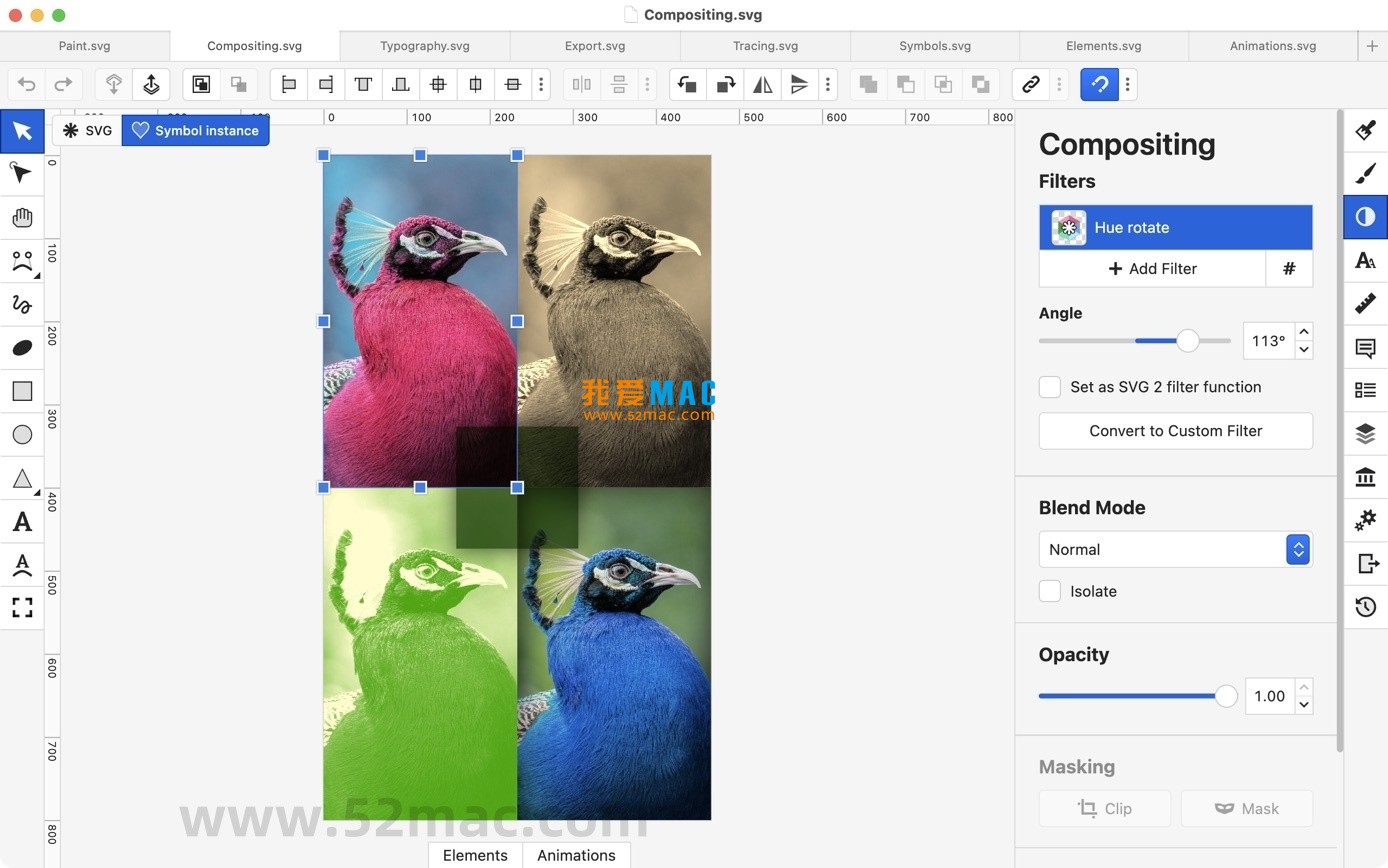The height and width of the screenshot is (868, 1388).
Task: Open the Animations bottom panel
Action: pyautogui.click(x=576, y=855)
